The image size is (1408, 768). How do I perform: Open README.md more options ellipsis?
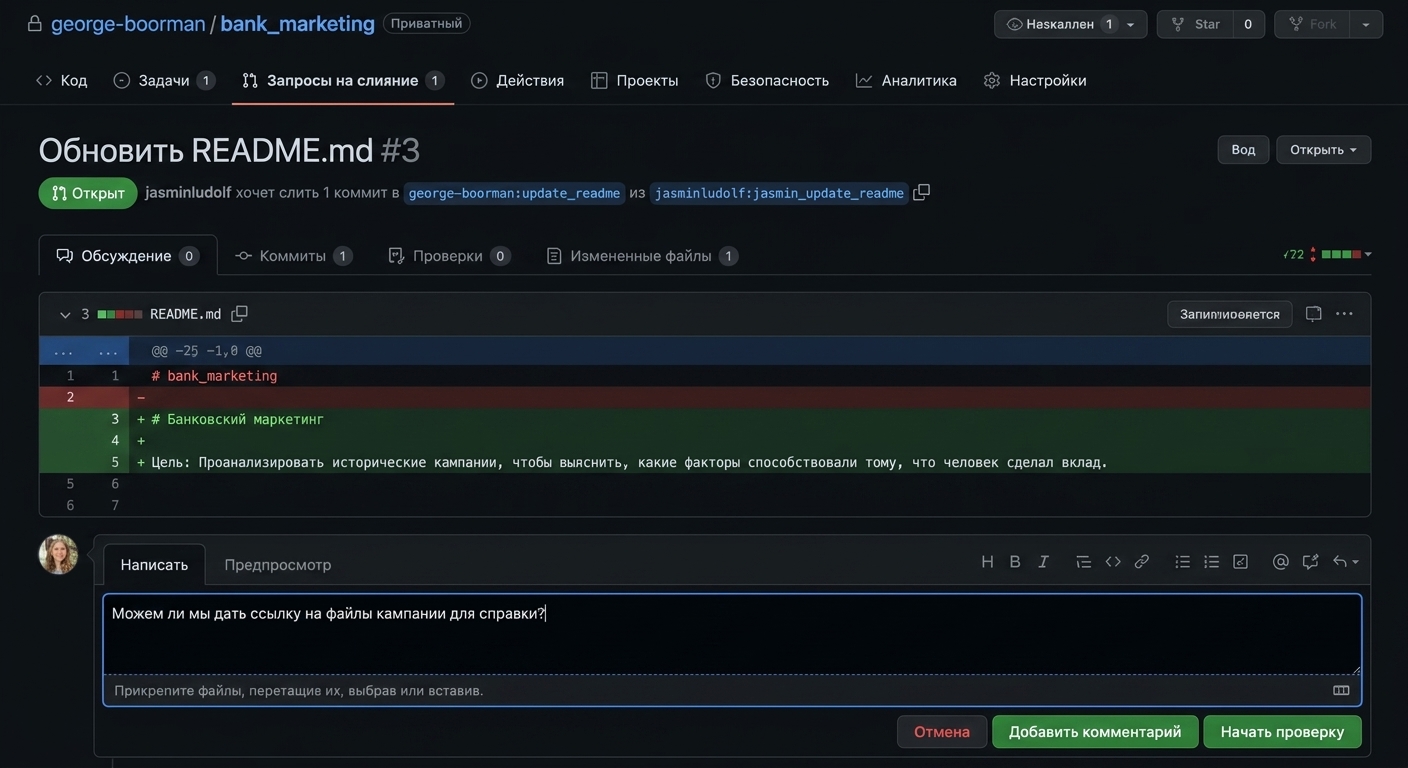[x=1344, y=314]
